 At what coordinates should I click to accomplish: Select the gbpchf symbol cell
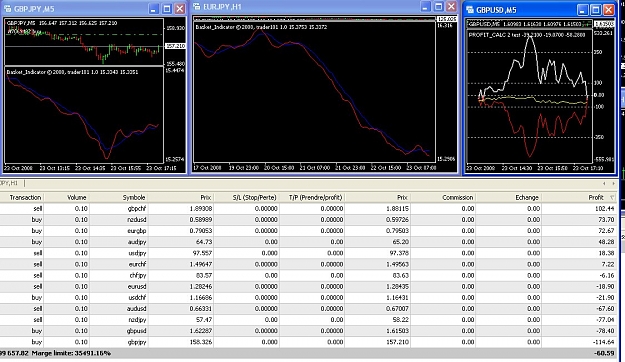(137, 209)
